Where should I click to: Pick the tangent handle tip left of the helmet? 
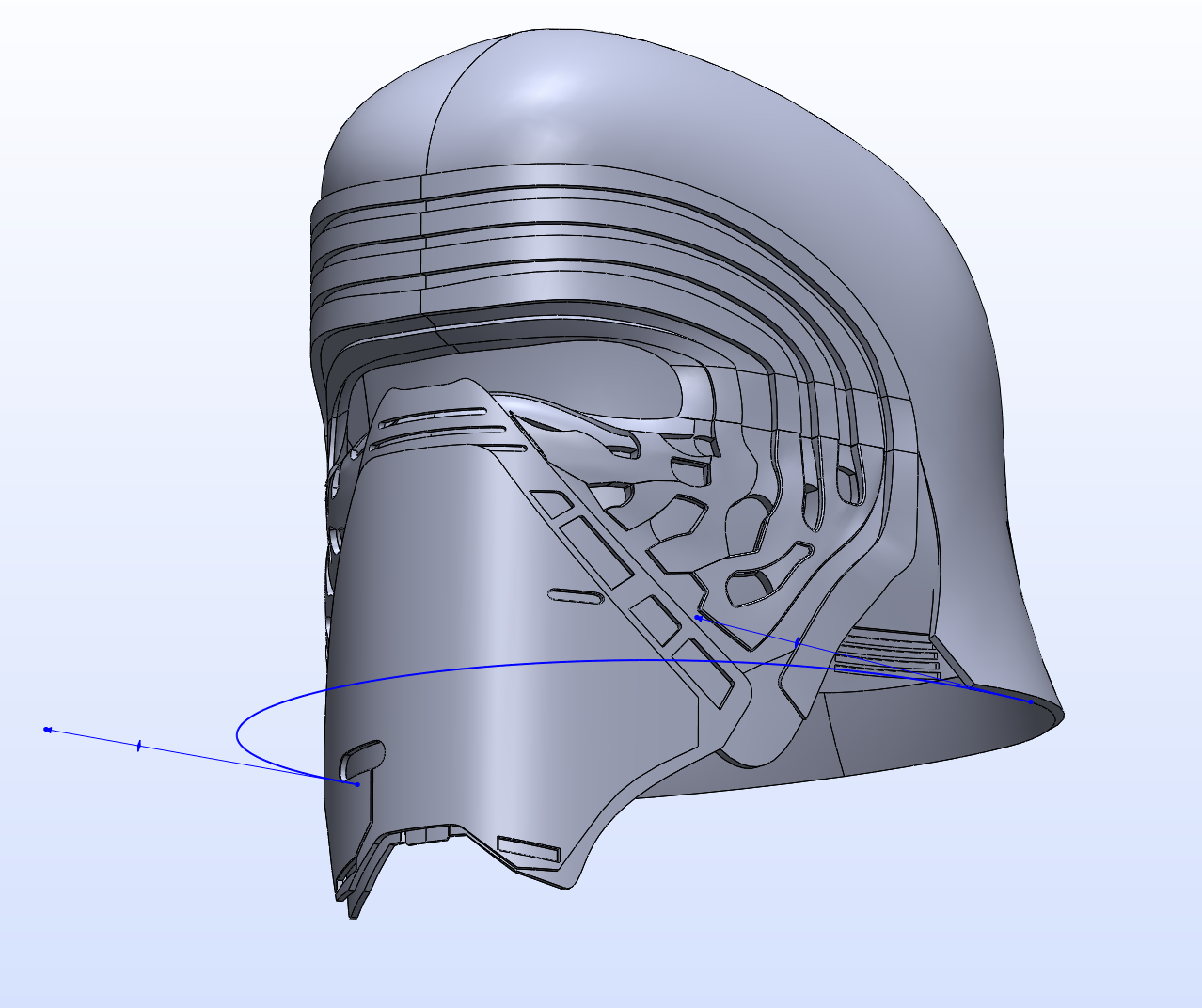click(x=47, y=729)
